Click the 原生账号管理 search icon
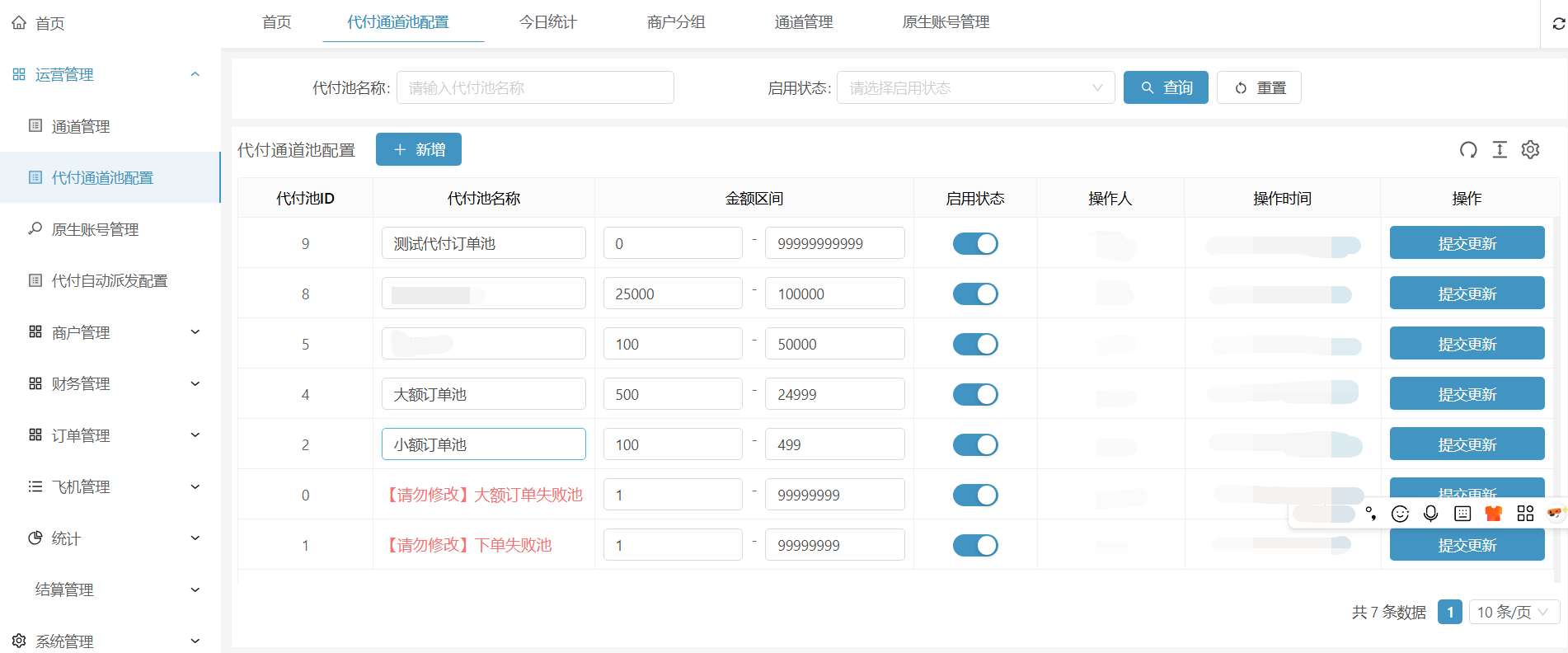Viewport: 1568px width, 653px height. tap(35, 228)
